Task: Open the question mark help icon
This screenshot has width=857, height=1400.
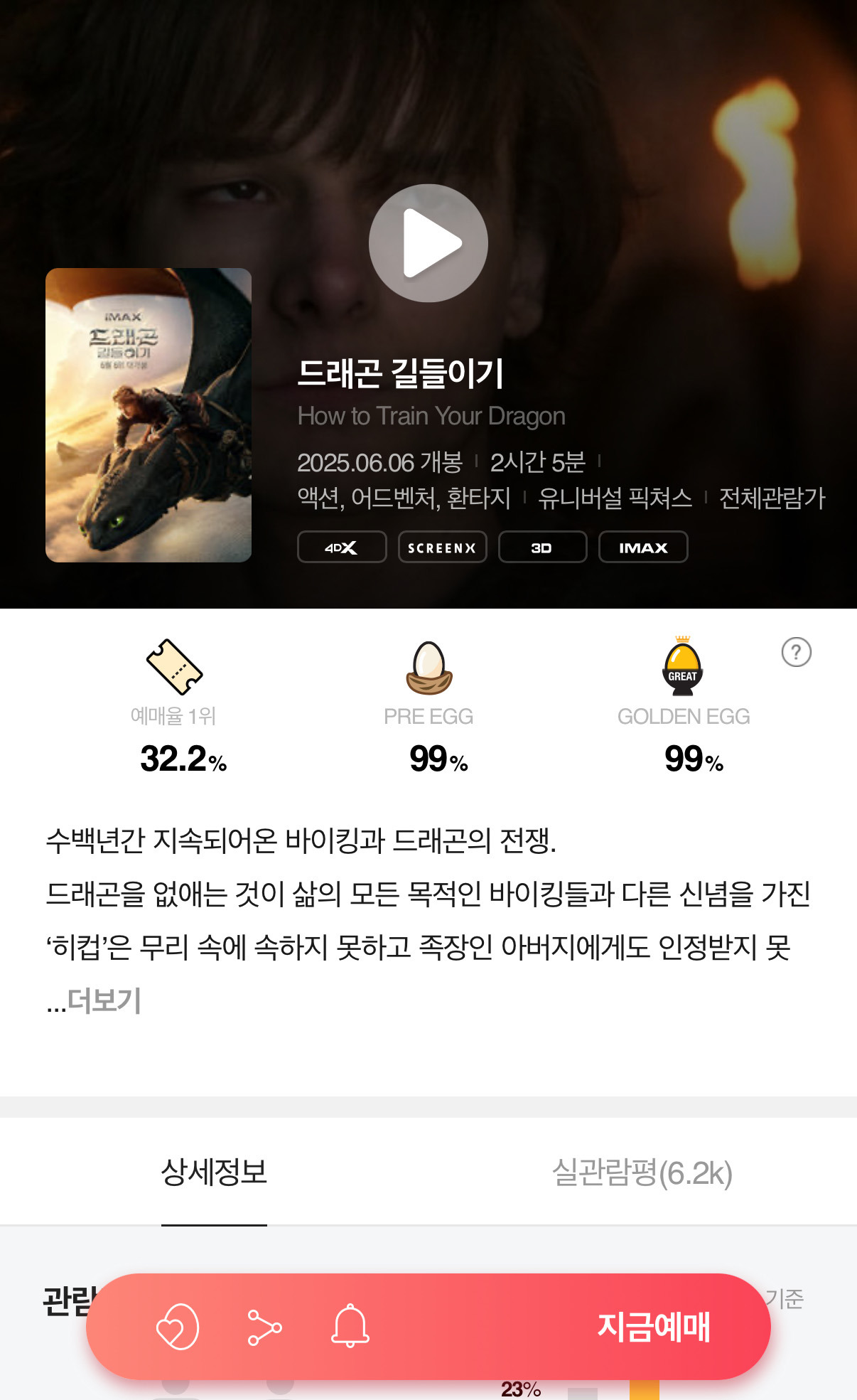Action: click(796, 652)
